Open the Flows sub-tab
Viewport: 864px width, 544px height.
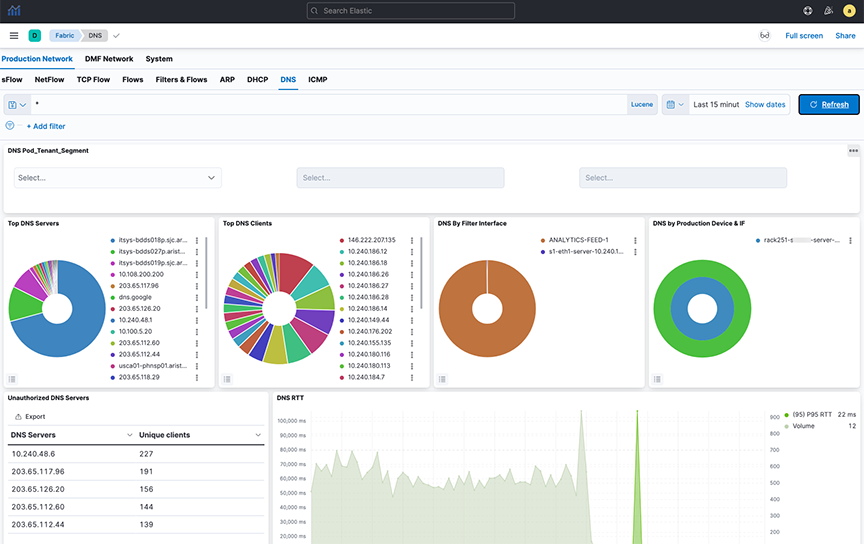click(x=133, y=80)
